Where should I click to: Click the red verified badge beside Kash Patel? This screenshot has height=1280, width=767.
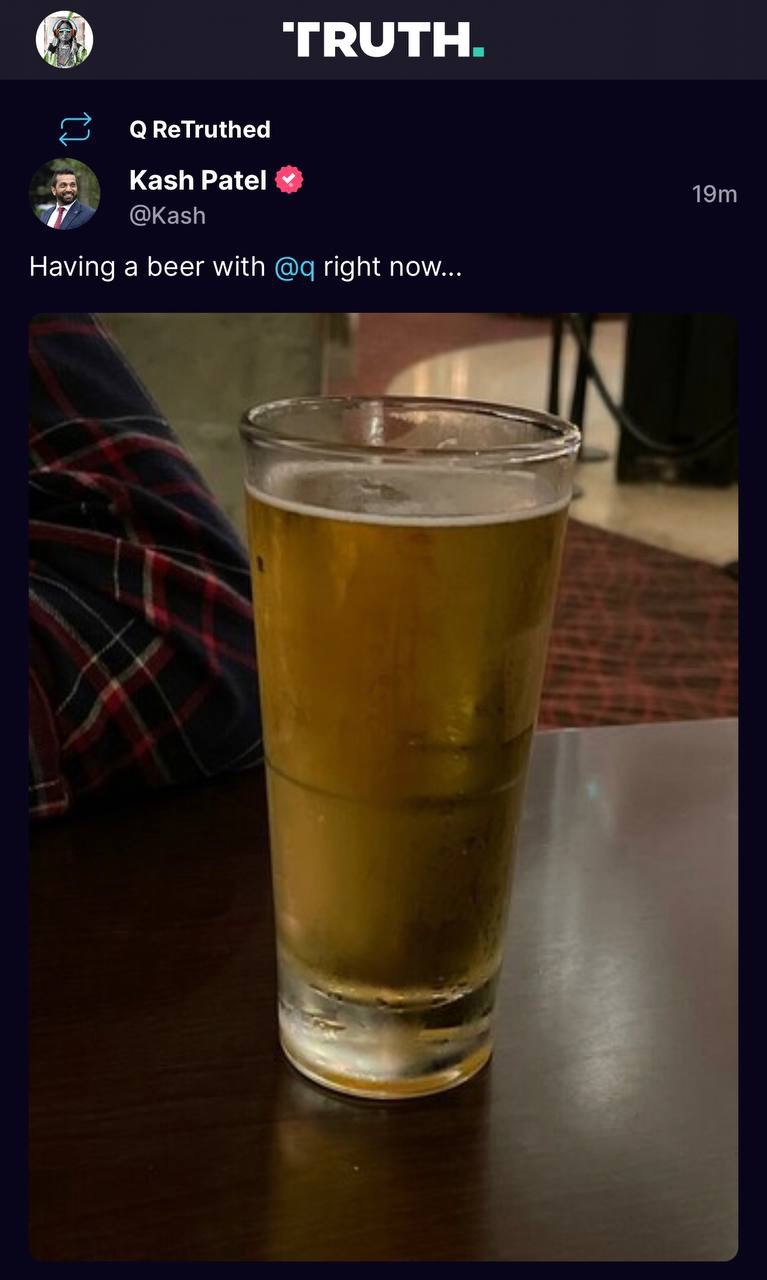tap(289, 180)
